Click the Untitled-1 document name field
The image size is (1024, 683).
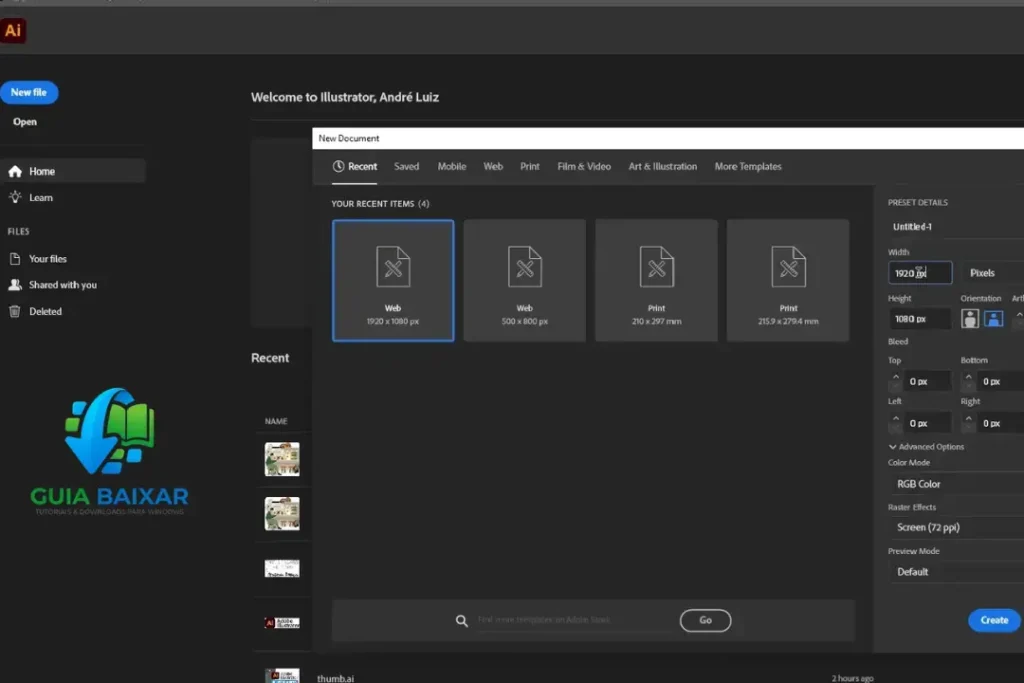(955, 227)
